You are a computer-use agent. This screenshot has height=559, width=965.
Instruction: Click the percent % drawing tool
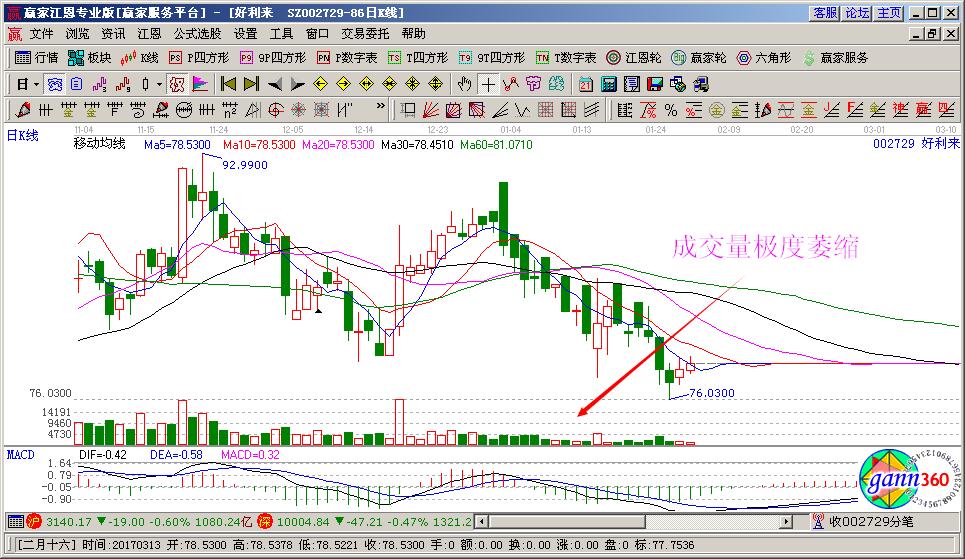point(670,109)
